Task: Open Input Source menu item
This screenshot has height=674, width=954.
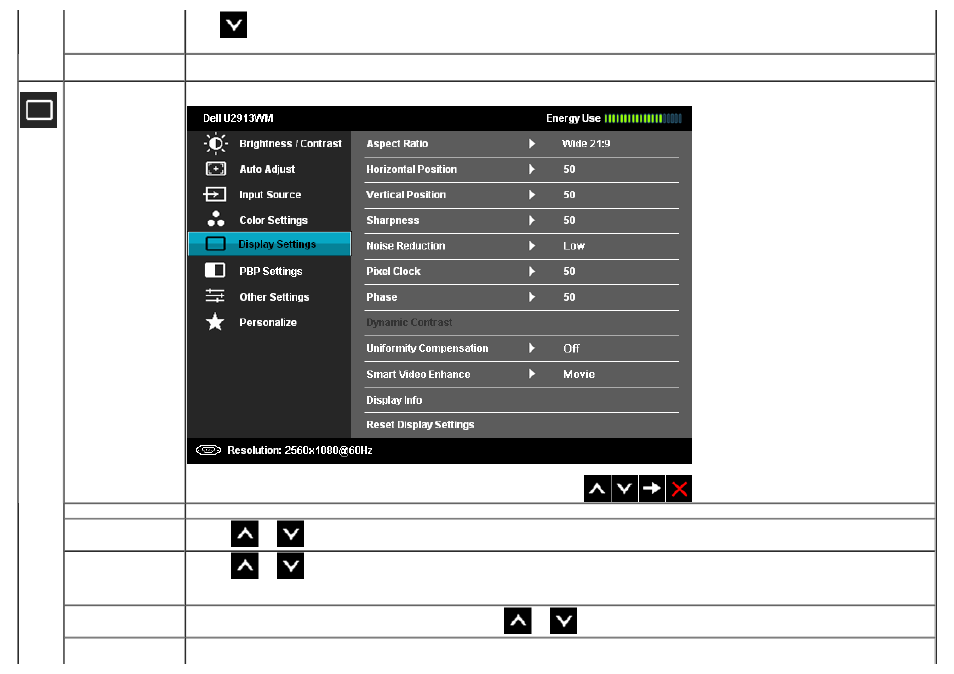Action: [x=270, y=195]
